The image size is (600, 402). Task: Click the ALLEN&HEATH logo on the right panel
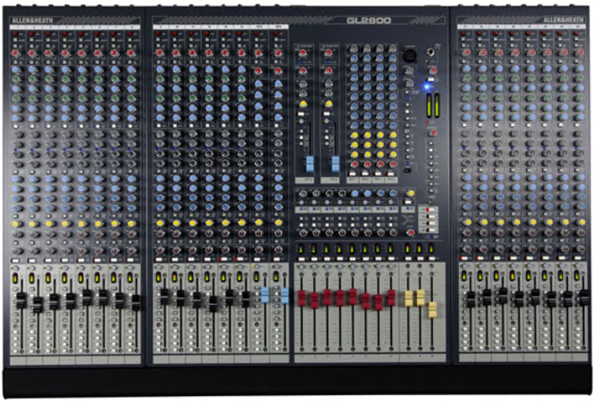click(563, 20)
